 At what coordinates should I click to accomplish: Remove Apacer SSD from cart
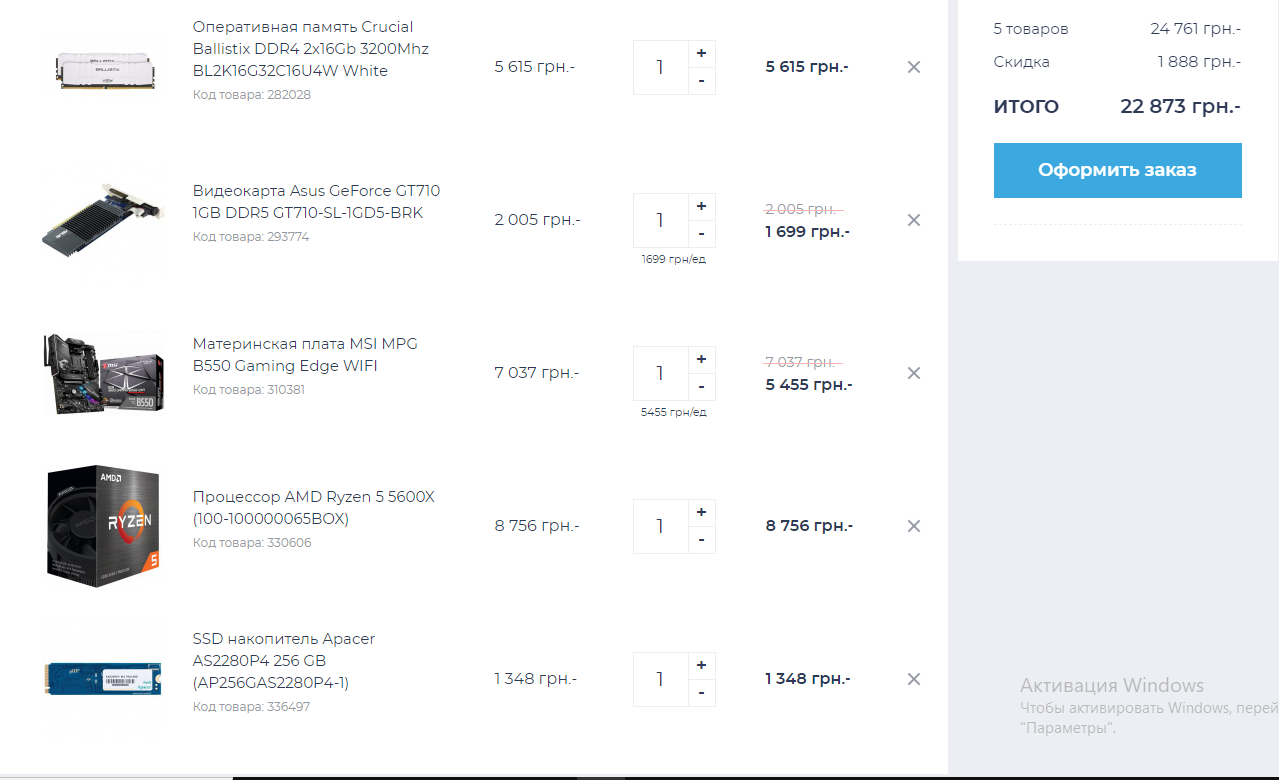coord(913,679)
